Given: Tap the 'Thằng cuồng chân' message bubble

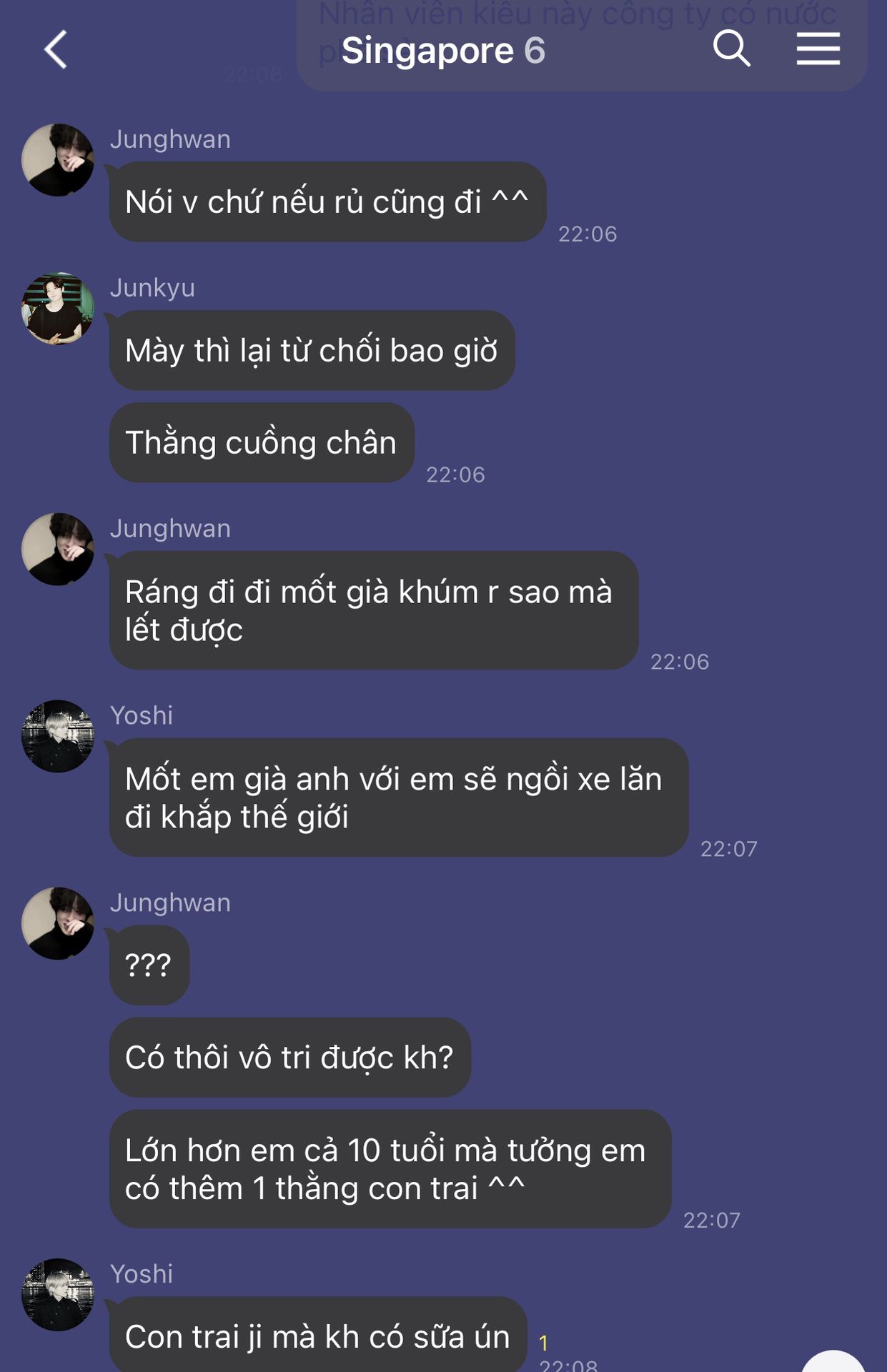Looking at the screenshot, I should click(262, 442).
